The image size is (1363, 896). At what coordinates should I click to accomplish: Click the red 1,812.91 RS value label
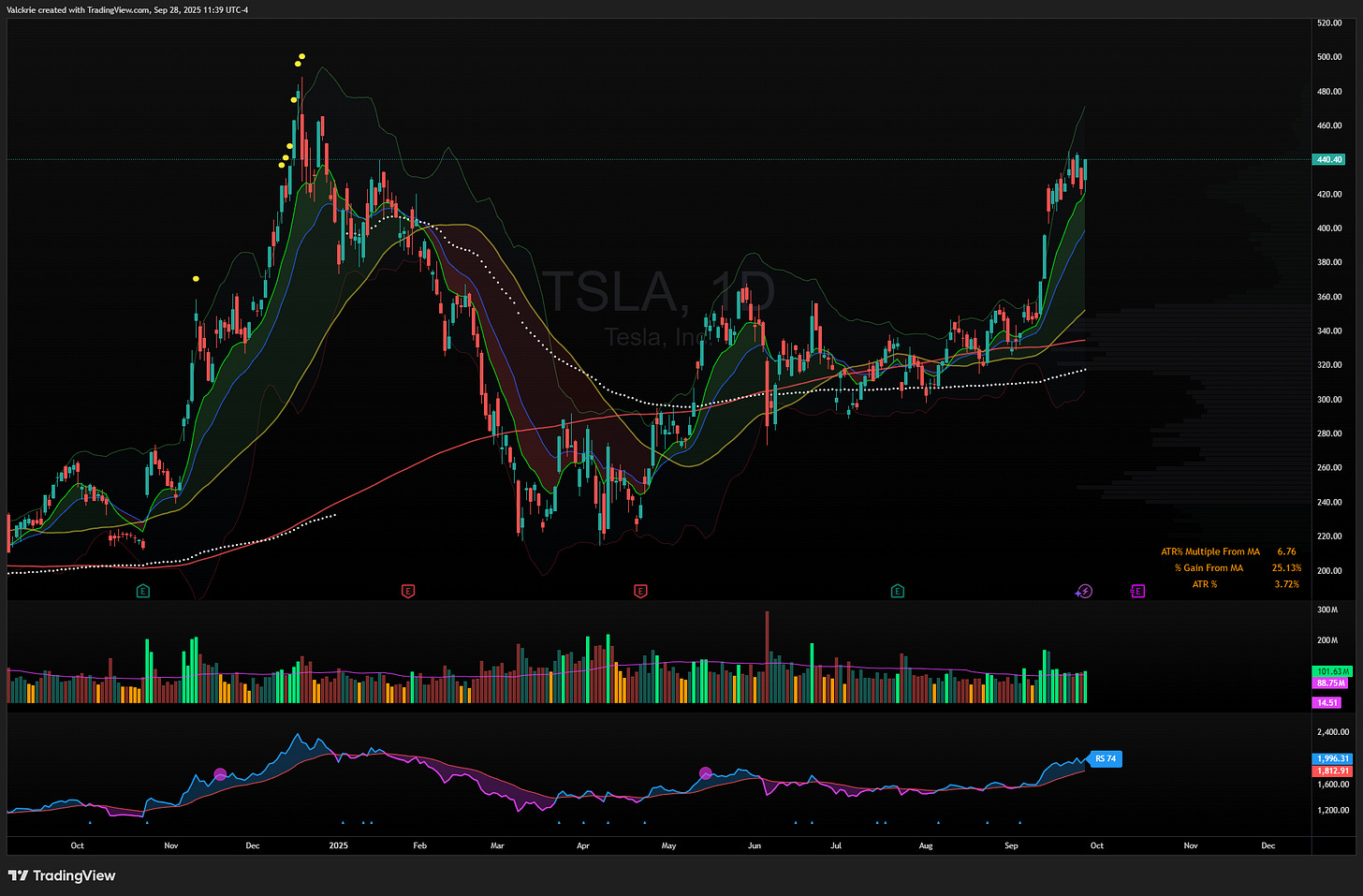tap(1333, 771)
